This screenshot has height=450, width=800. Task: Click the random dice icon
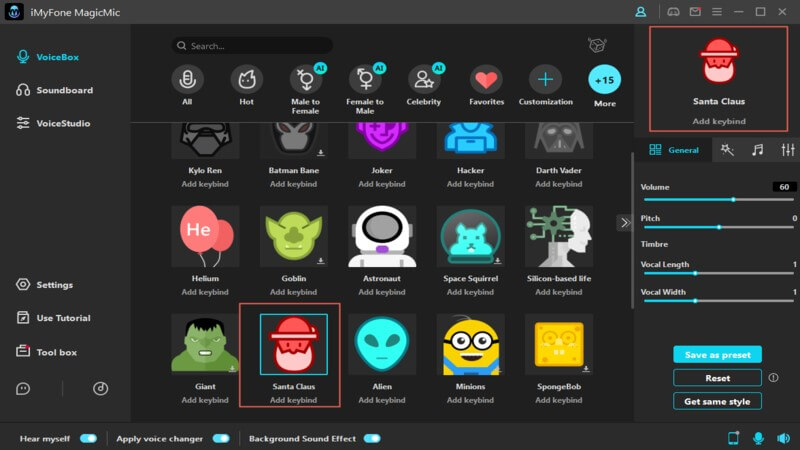point(597,45)
